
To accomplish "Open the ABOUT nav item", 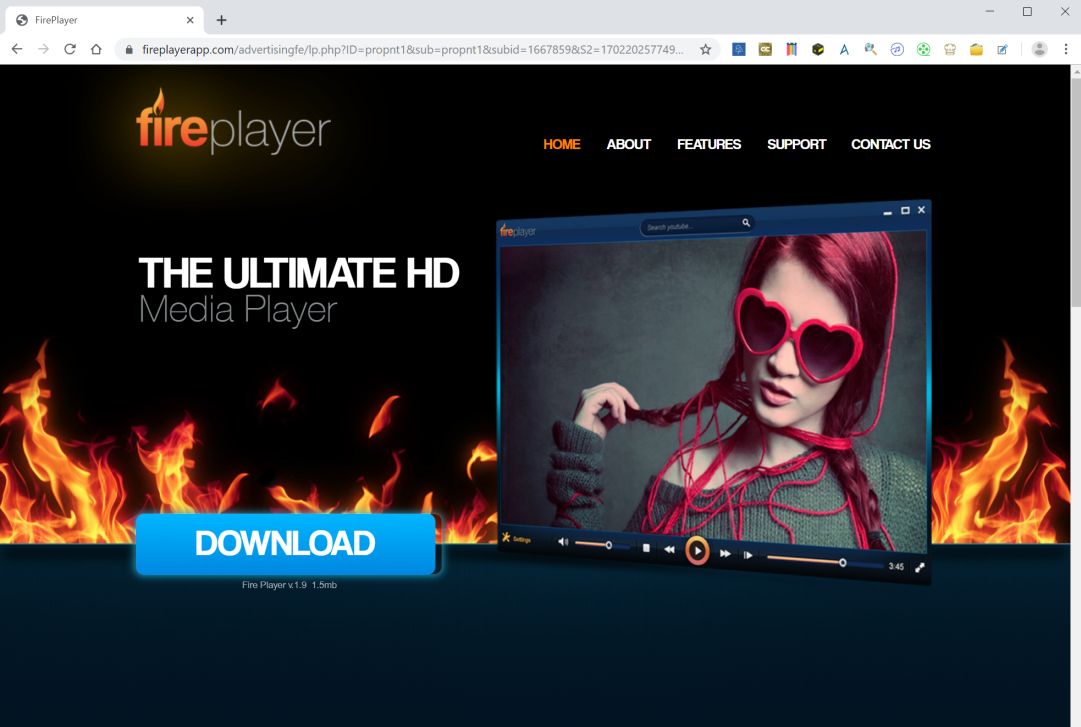I will coord(628,144).
